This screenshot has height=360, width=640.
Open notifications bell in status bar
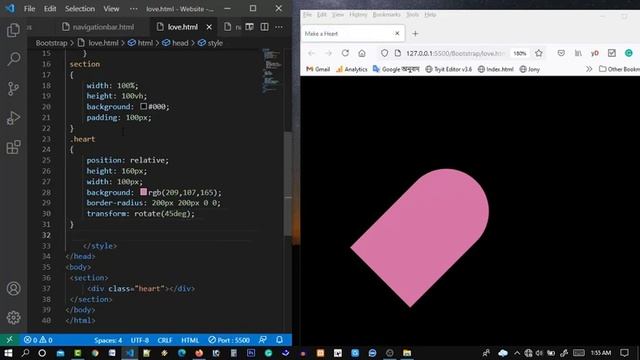(280, 340)
